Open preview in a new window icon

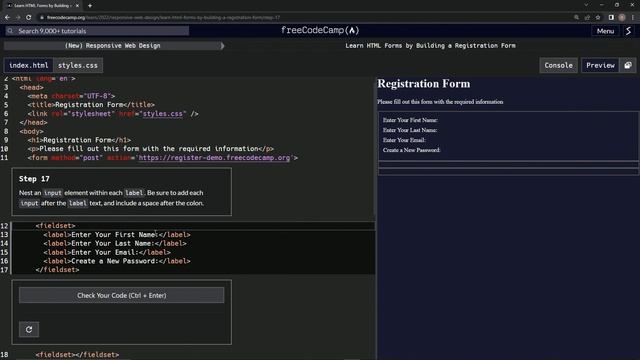[x=628, y=65]
